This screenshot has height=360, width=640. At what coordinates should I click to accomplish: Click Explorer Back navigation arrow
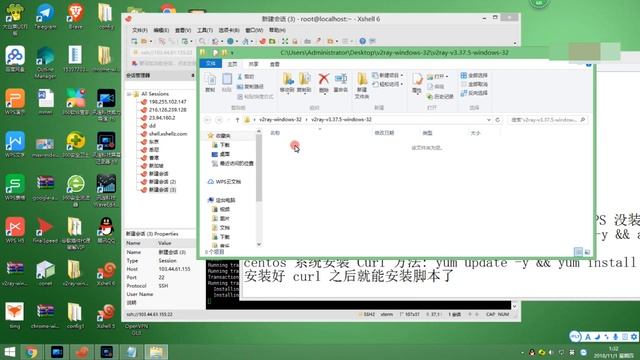point(207,120)
